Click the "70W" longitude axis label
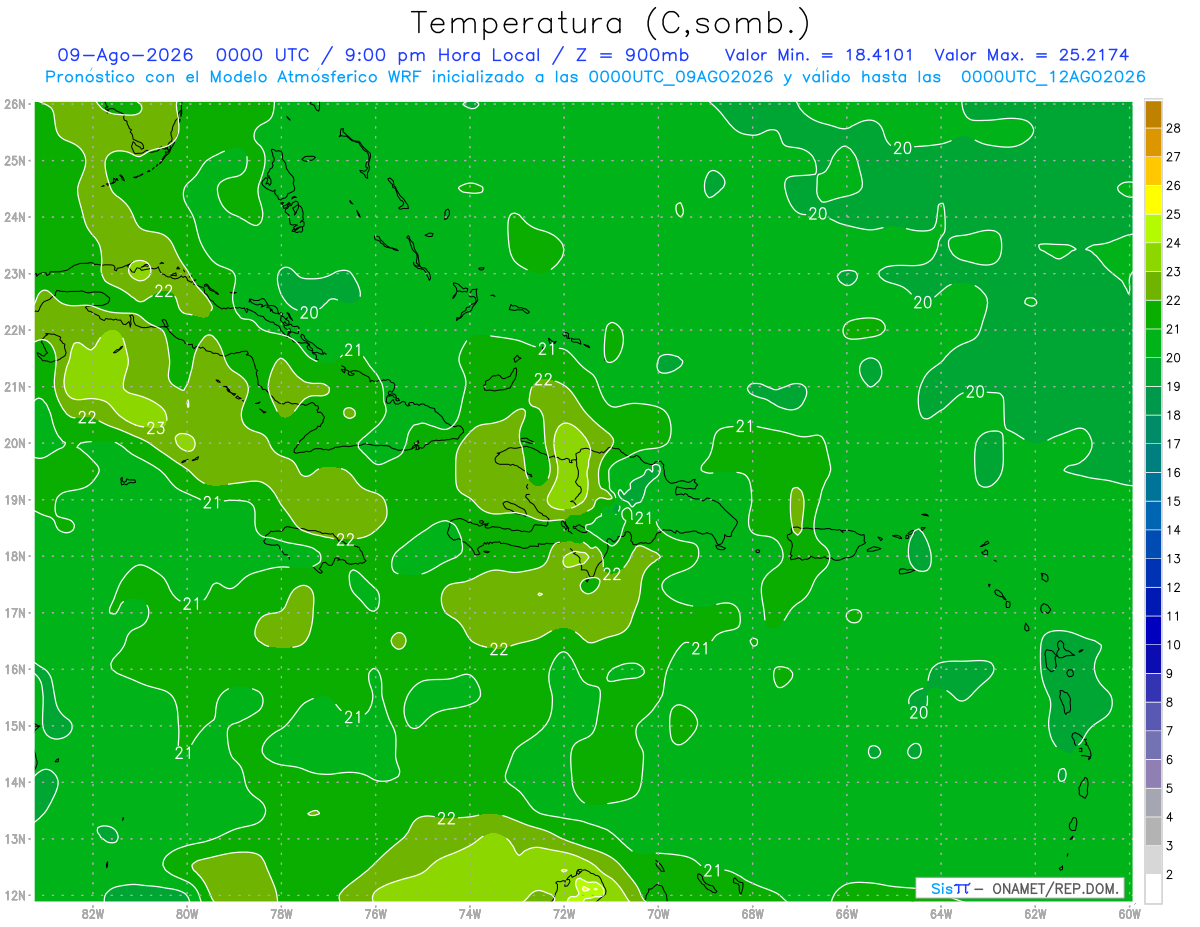 pos(658,913)
